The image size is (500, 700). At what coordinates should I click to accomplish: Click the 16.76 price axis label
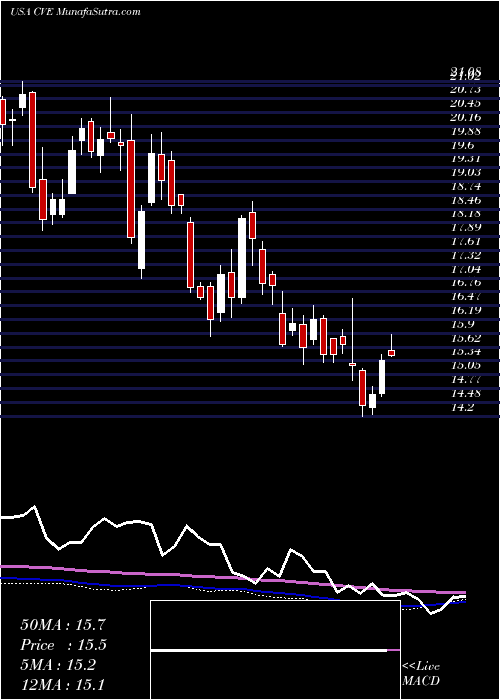point(466,283)
